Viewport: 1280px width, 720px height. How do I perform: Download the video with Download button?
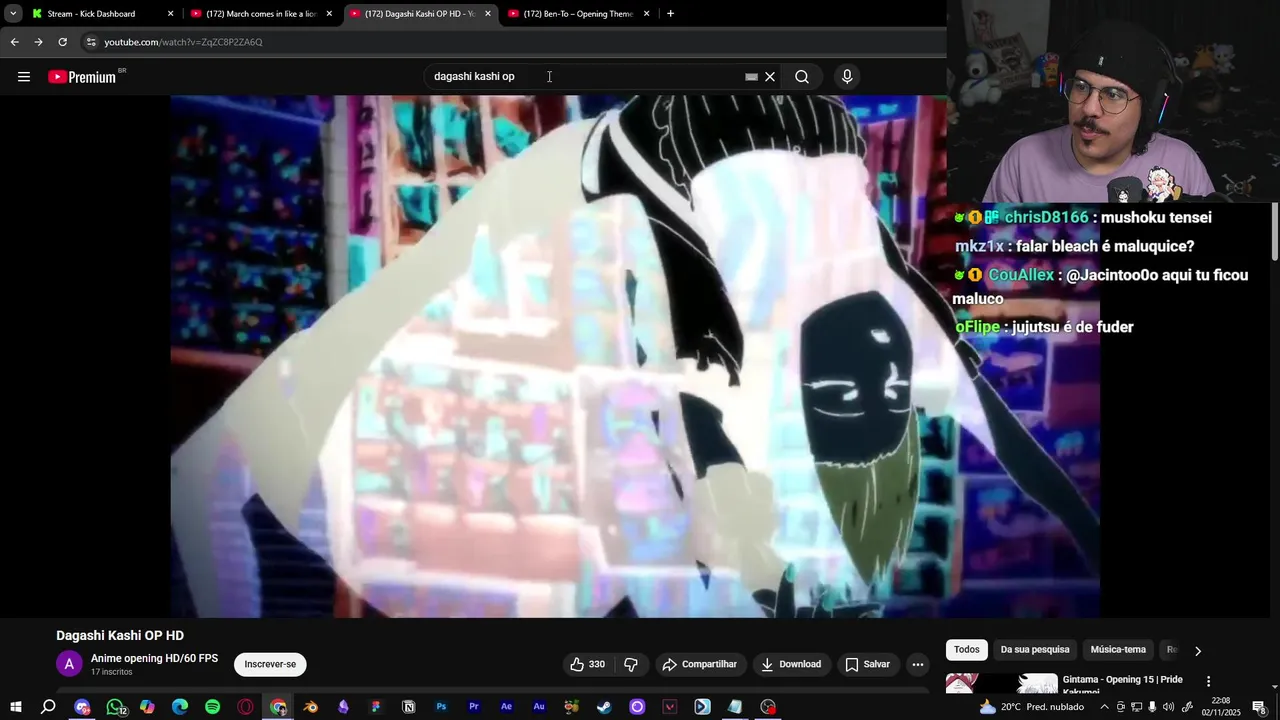[791, 664]
